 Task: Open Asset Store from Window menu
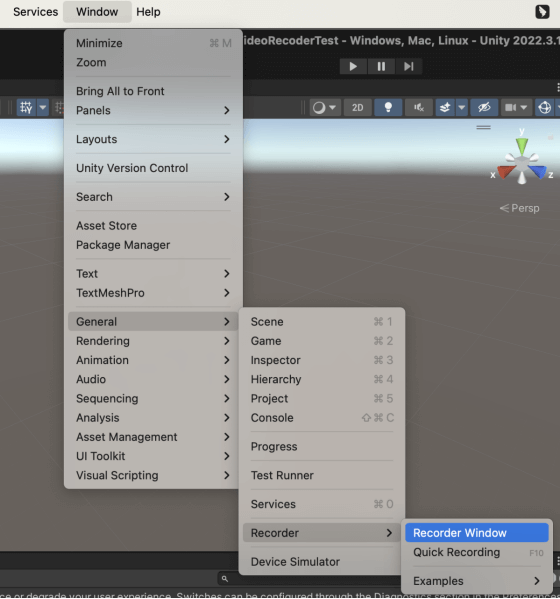point(153,226)
